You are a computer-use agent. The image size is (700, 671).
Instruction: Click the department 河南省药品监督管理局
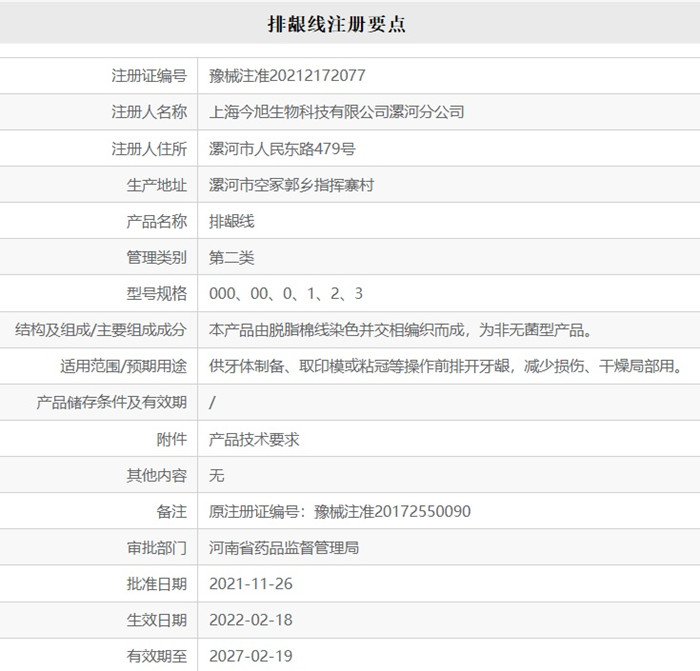coord(284,547)
